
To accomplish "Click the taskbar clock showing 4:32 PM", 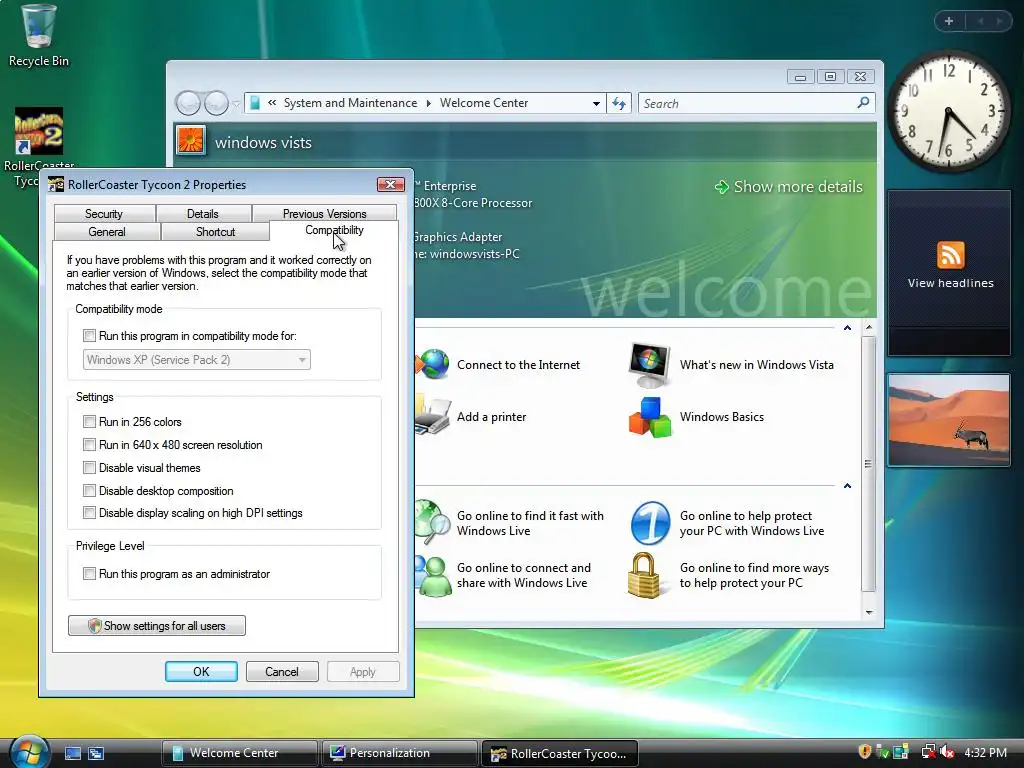I will 985,752.
